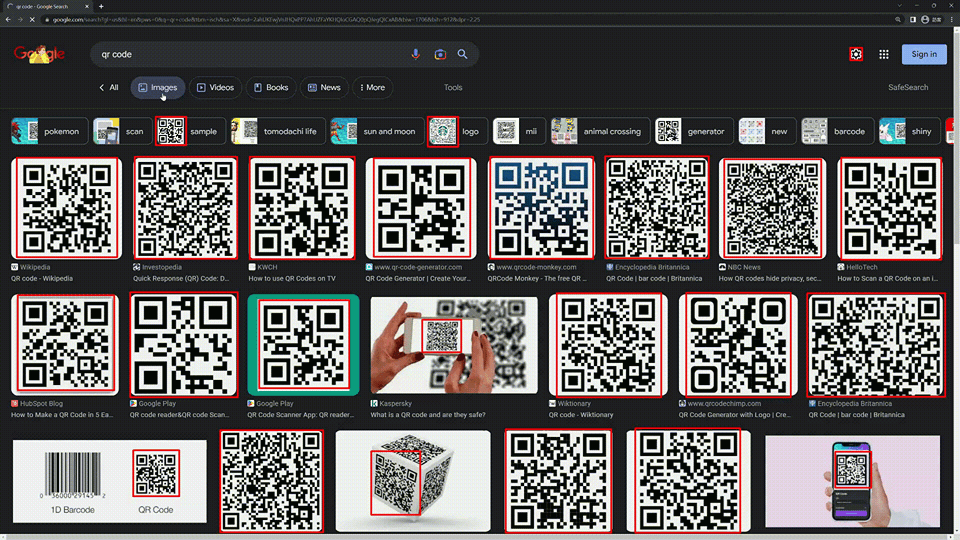Select the animal crossing chip
The image size is (960, 540).
click(599, 131)
